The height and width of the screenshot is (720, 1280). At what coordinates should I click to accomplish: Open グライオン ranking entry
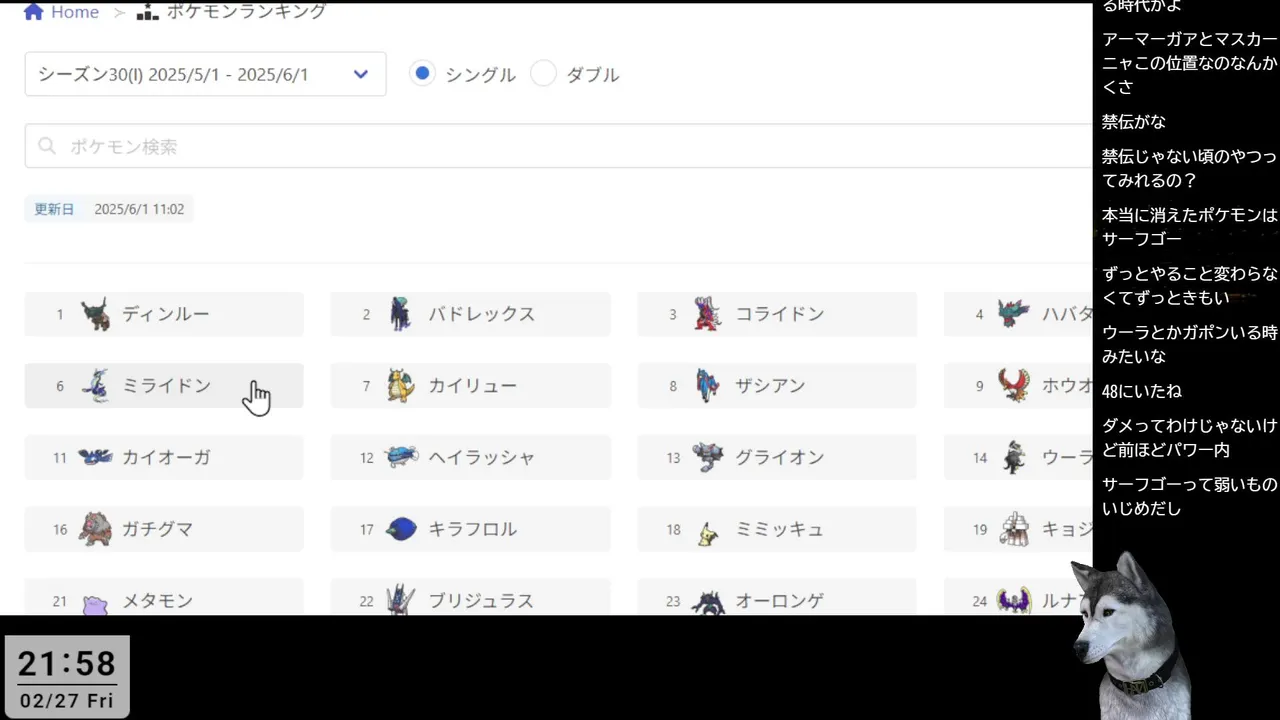[776, 458]
